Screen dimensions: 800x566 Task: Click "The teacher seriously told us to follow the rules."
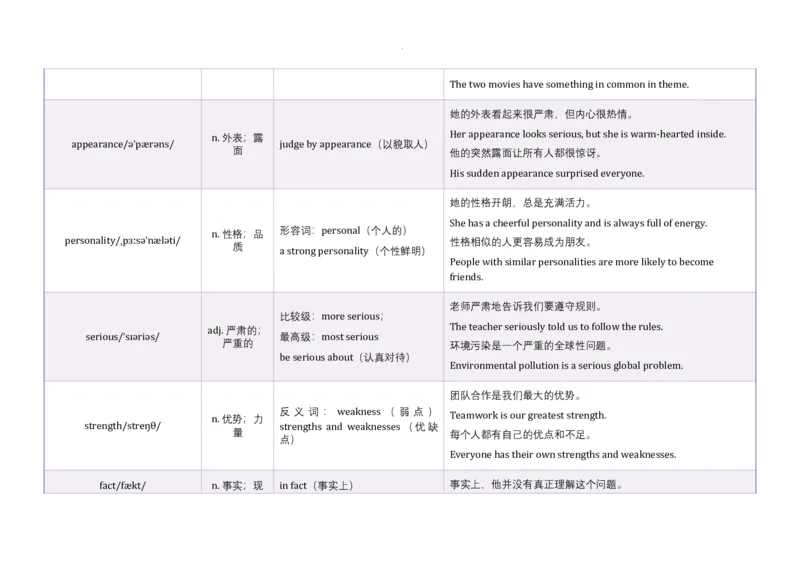tap(556, 327)
